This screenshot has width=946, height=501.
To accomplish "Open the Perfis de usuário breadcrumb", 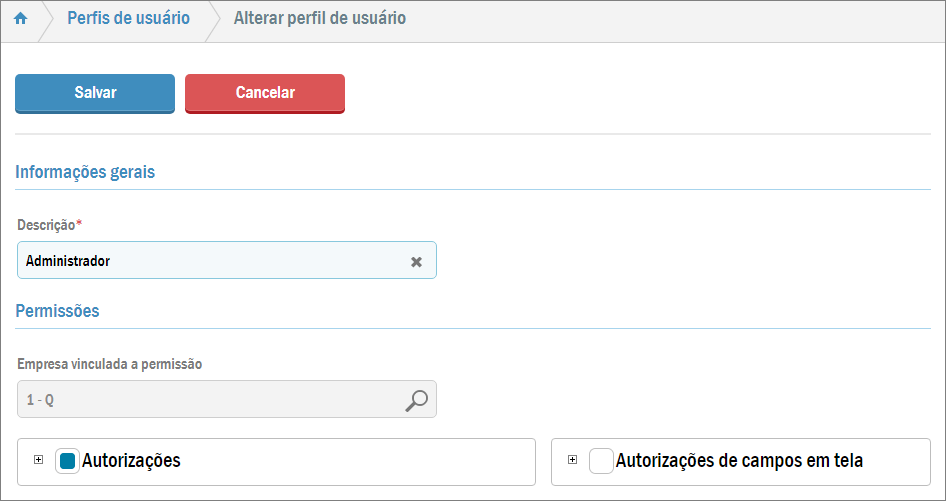I will 128,19.
